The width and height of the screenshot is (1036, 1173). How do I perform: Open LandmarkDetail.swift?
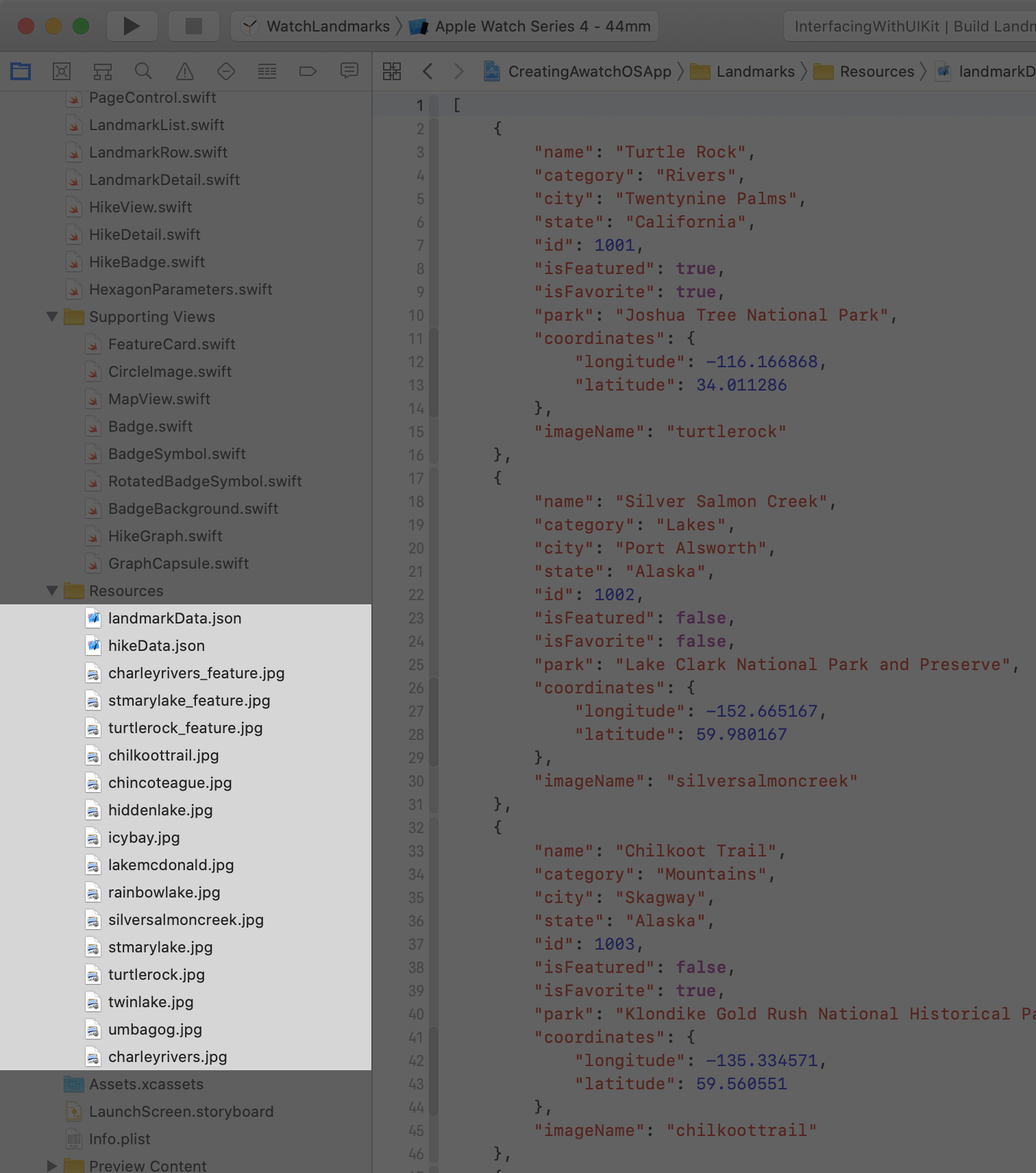tap(164, 180)
